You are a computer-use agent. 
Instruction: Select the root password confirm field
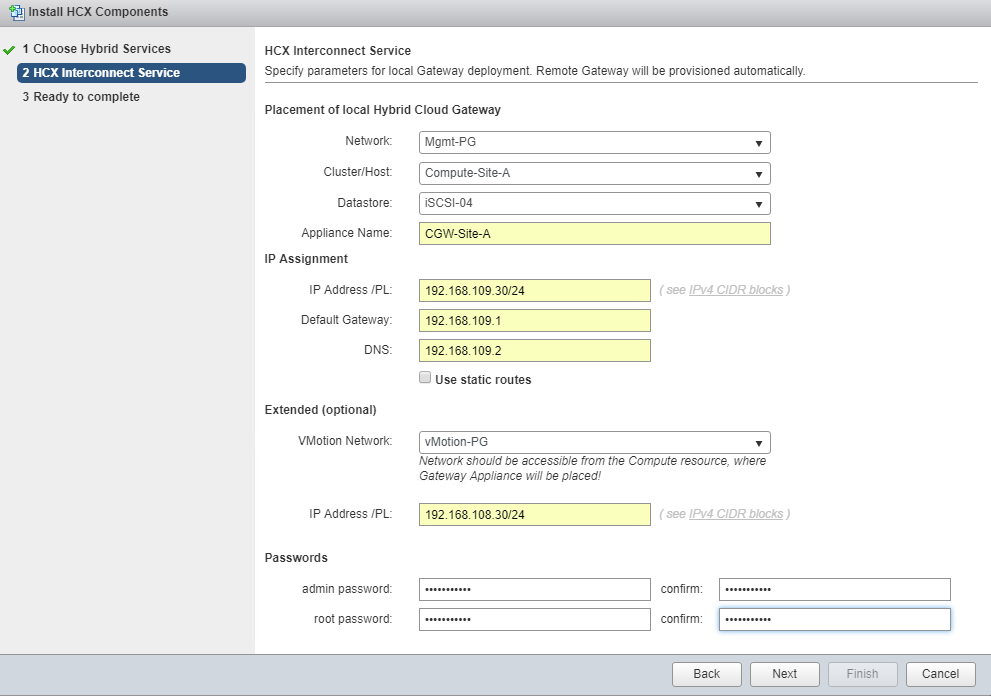pyautogui.click(x=833, y=620)
